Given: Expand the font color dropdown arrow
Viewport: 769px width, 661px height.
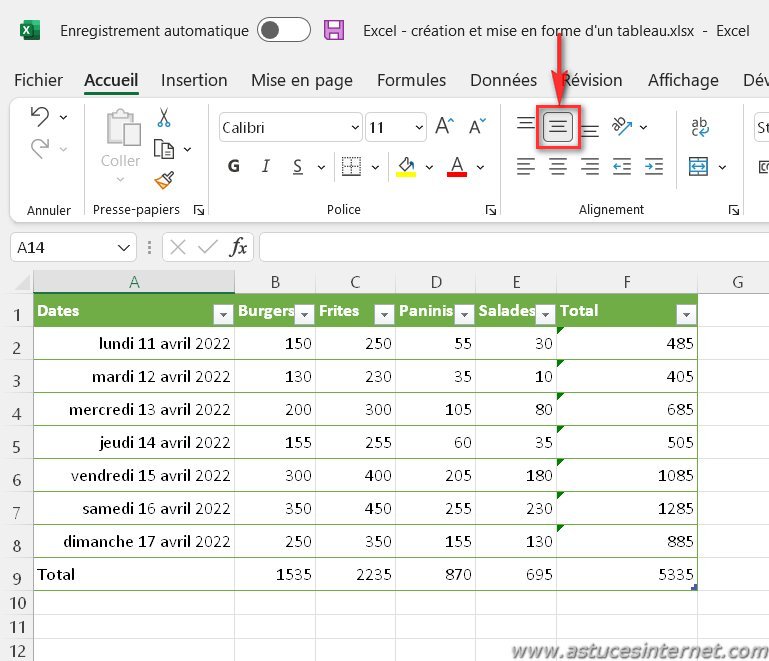Looking at the screenshot, I should pyautogui.click(x=481, y=167).
